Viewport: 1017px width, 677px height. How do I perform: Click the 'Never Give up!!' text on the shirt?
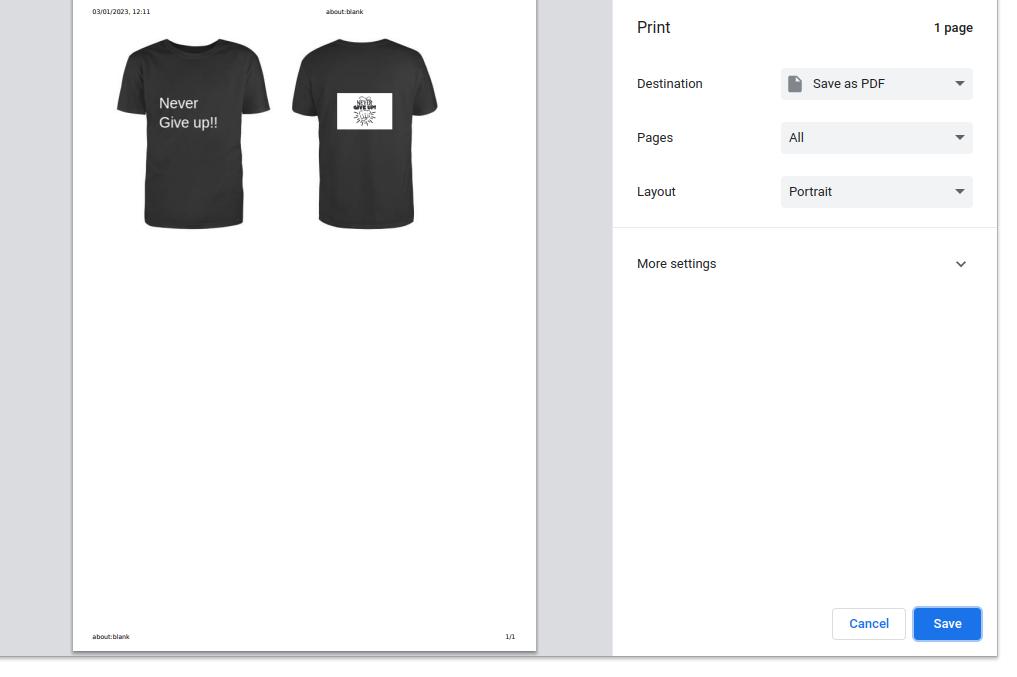188,113
